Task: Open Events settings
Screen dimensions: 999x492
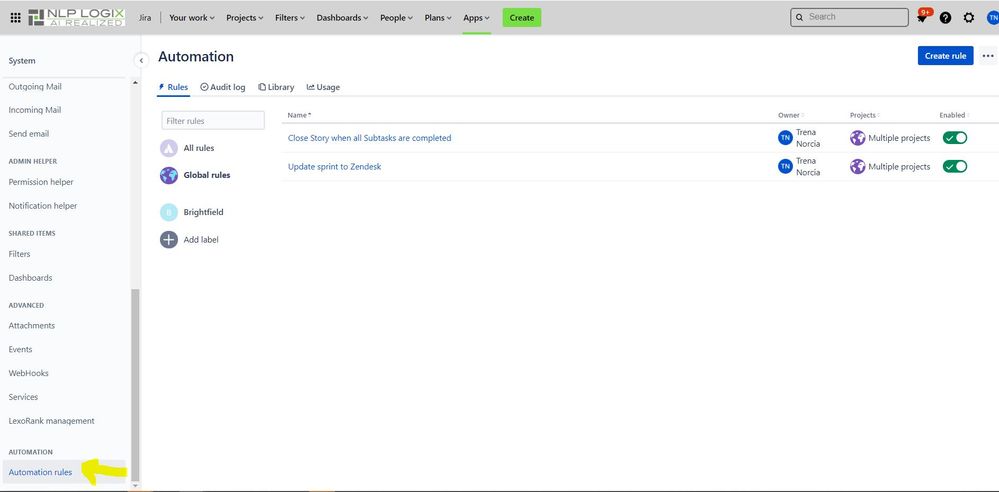Action: [20, 349]
